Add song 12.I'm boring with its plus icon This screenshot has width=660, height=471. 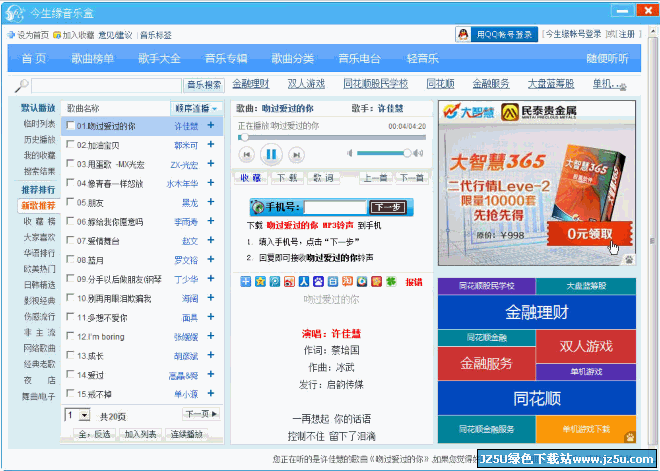click(211, 336)
